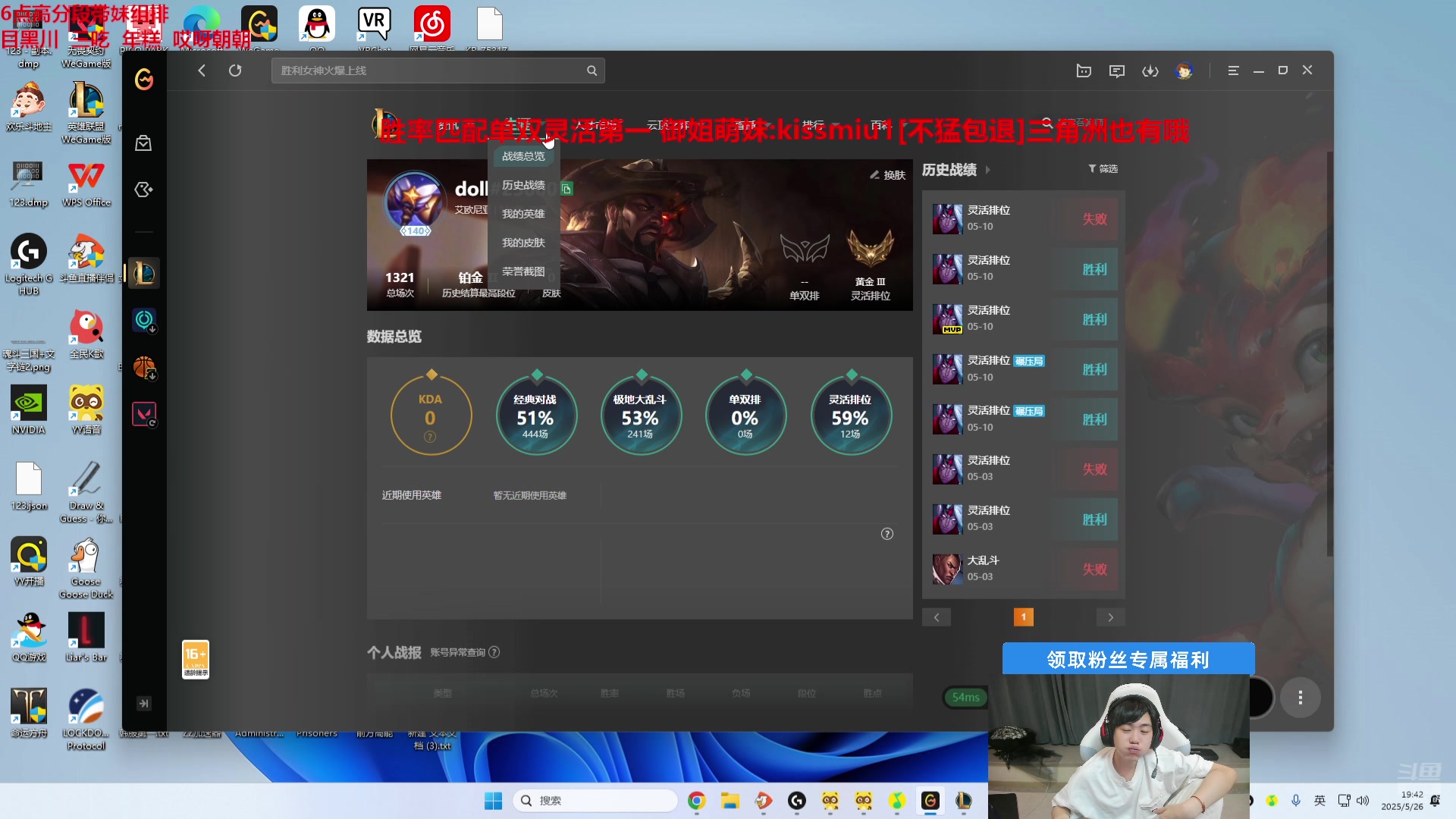The width and height of the screenshot is (1456, 819).
Task: Click the Windows taskbar search box
Action: click(595, 801)
